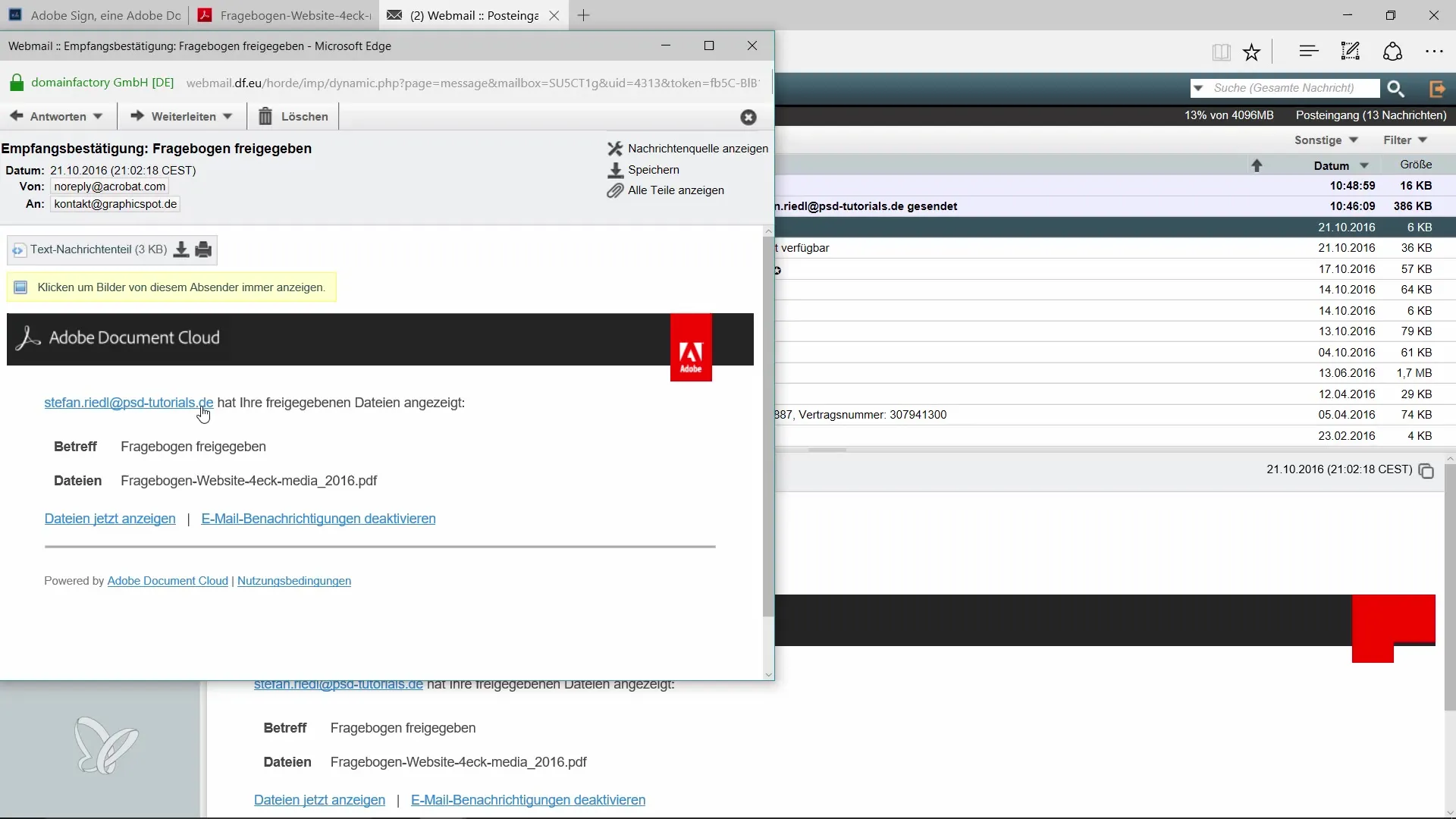Select message with Vertragsnummer 307941300

click(1115, 415)
